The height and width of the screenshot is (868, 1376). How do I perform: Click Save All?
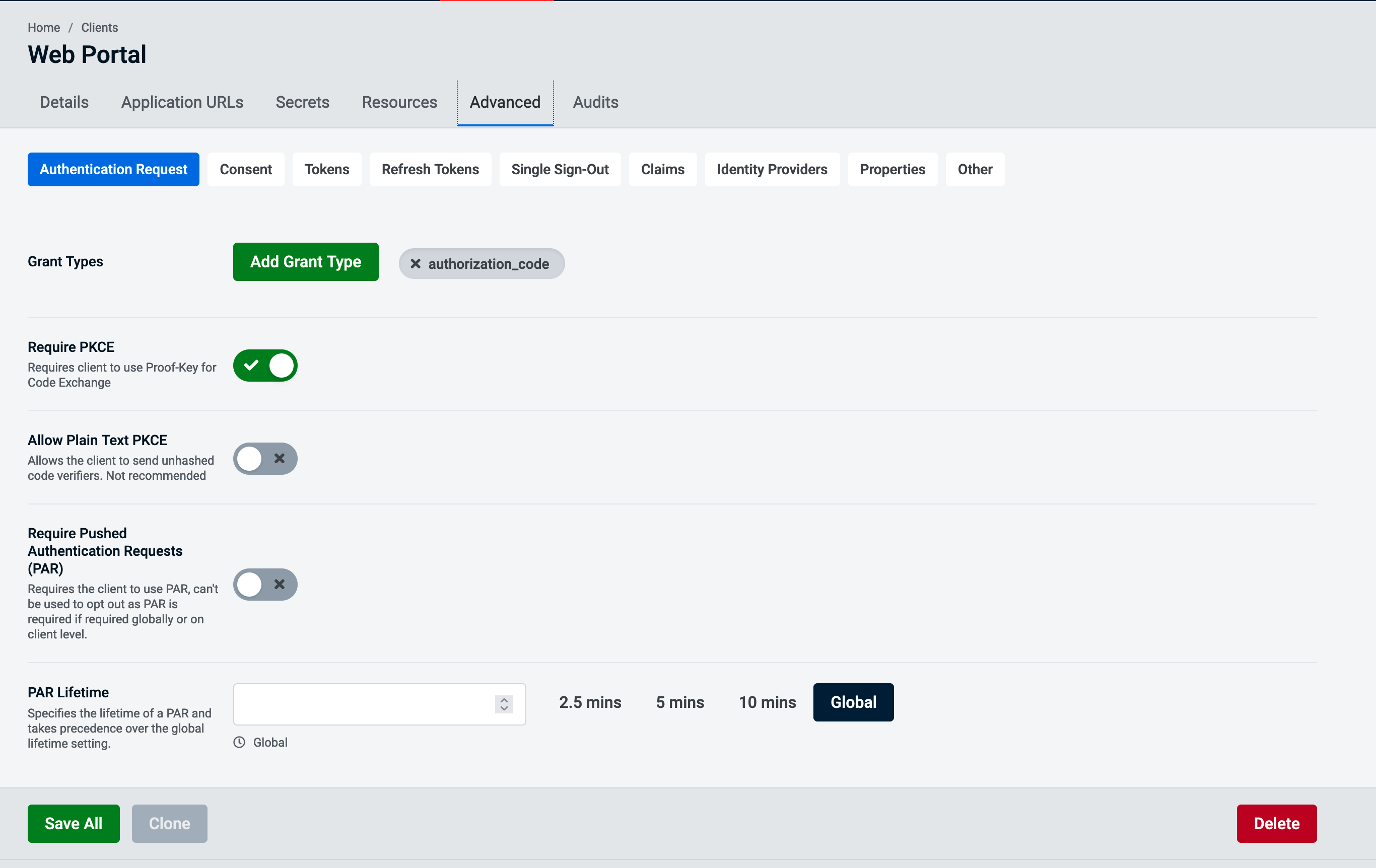73,824
